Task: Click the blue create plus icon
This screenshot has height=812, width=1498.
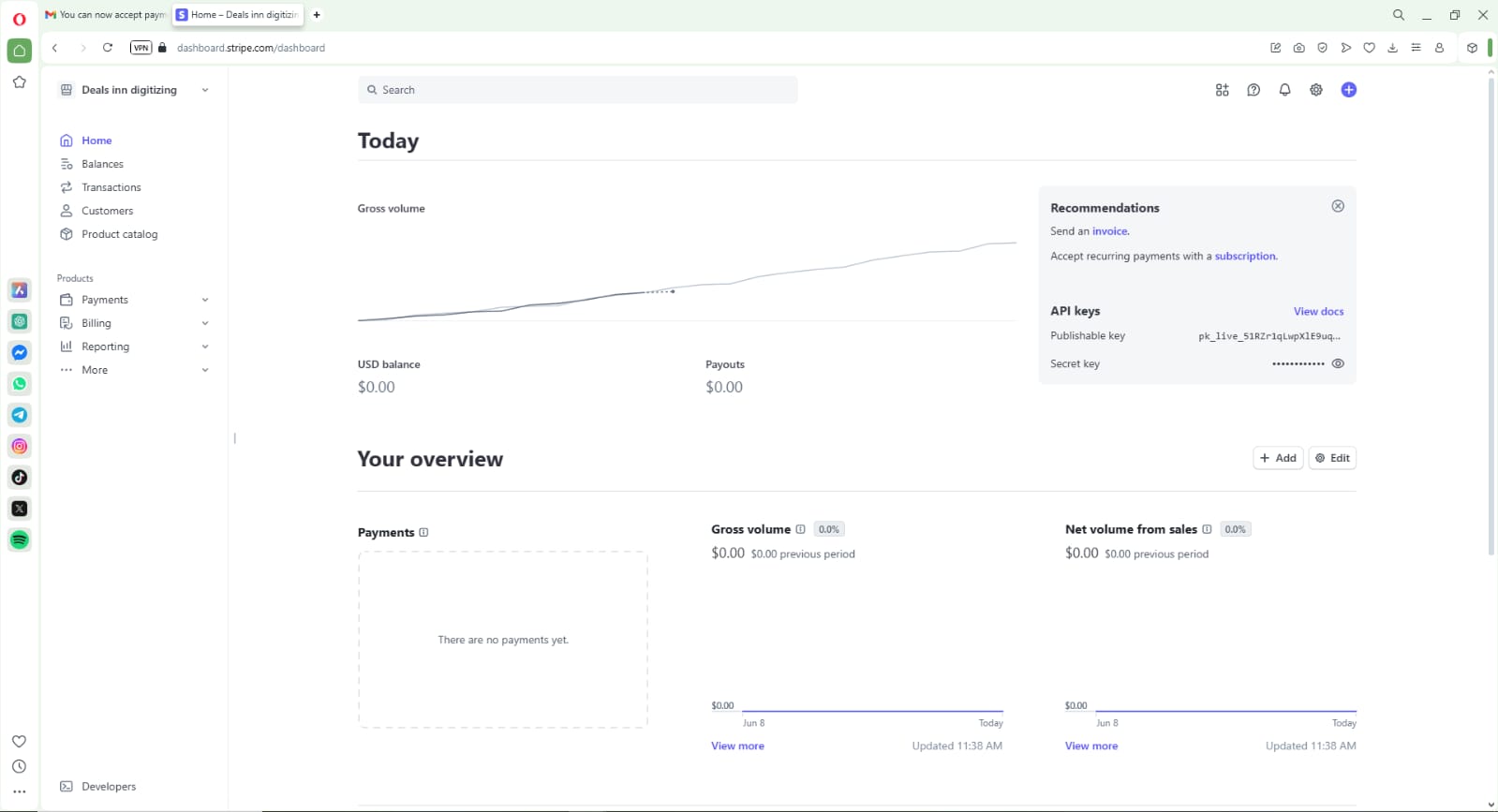Action: (1348, 90)
